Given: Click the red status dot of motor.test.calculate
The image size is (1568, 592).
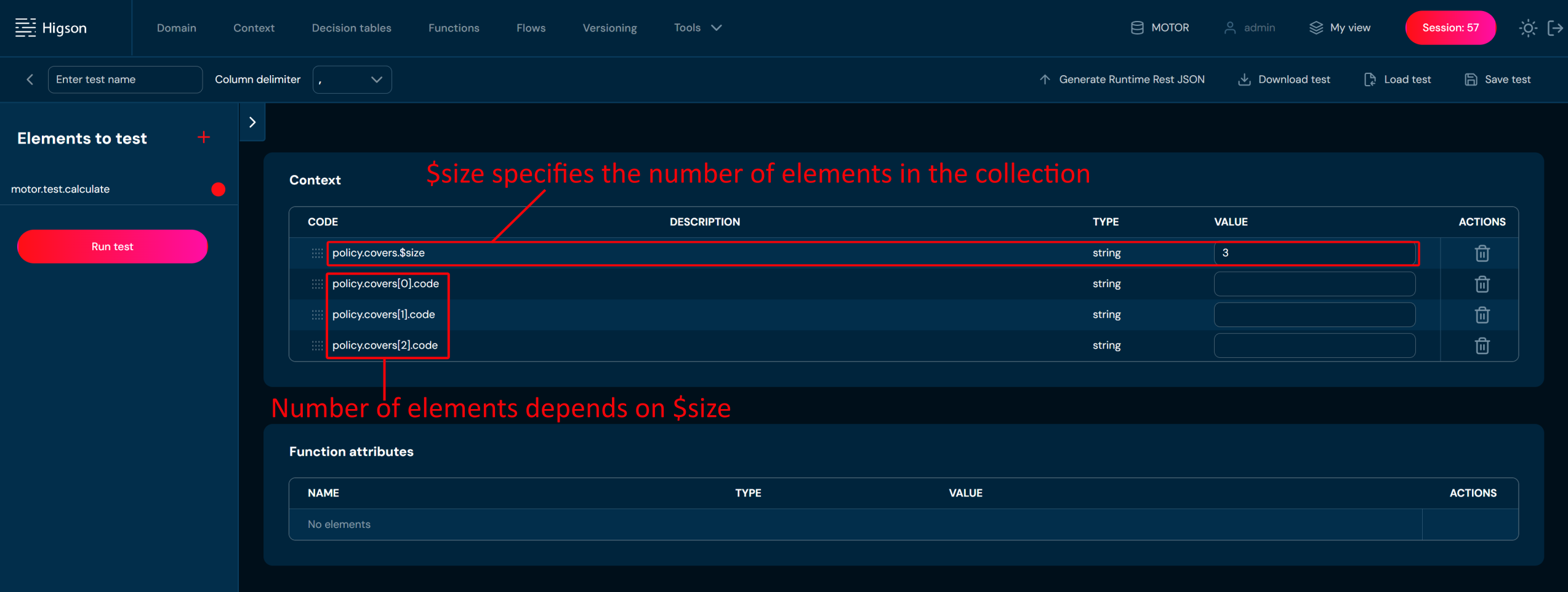Looking at the screenshot, I should click(x=218, y=189).
